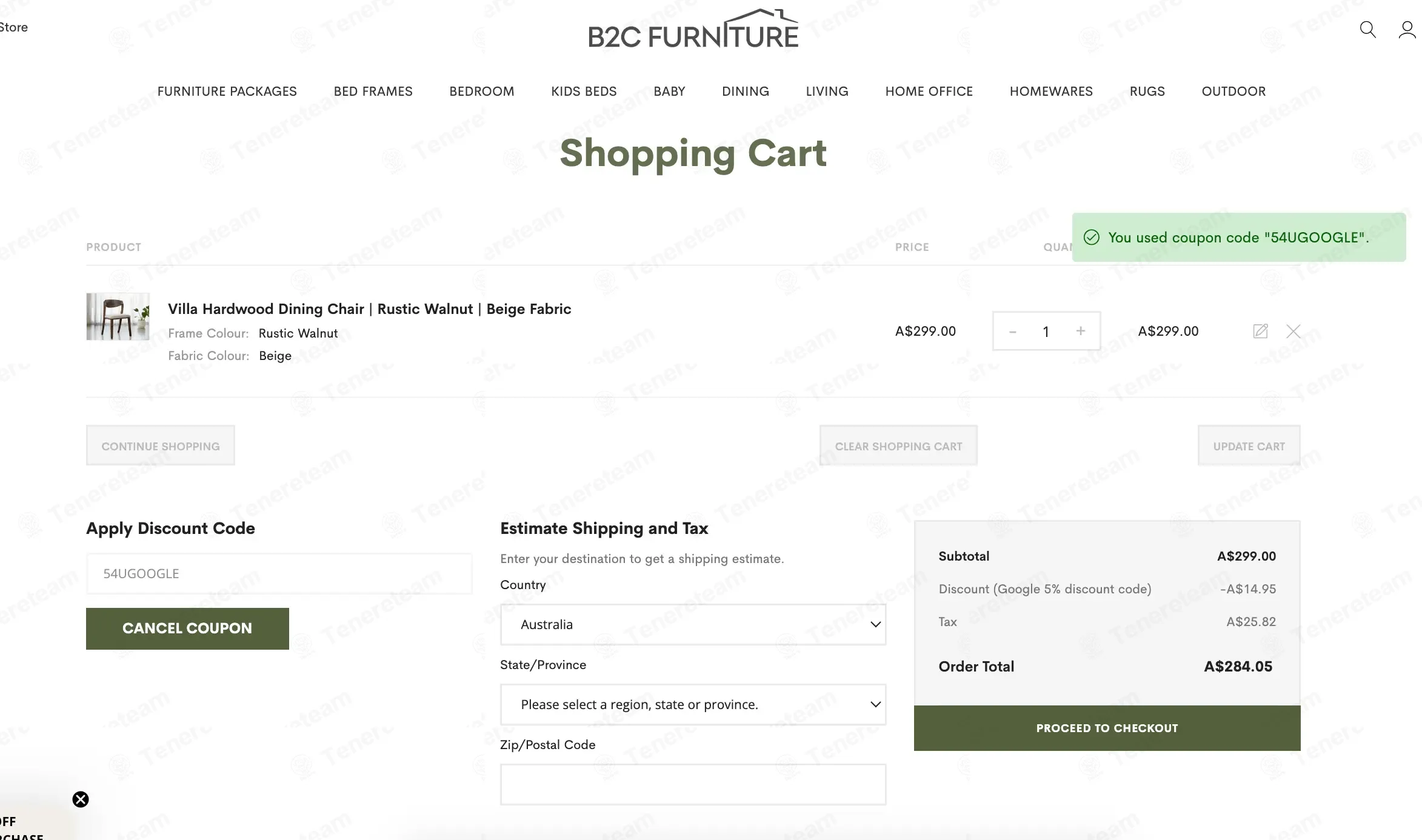Focus the Zip/Postal Code field
This screenshot has height=840, width=1422.
click(693, 784)
